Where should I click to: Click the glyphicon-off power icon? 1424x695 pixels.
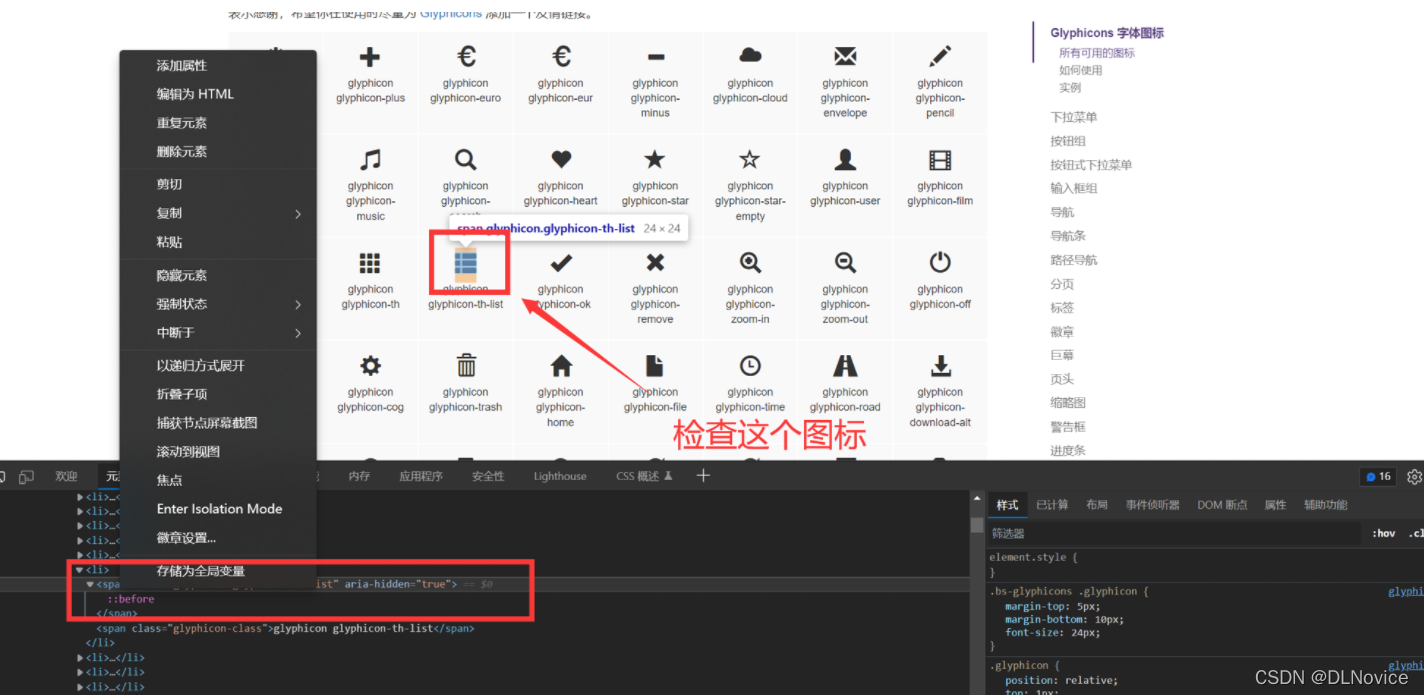pos(940,262)
